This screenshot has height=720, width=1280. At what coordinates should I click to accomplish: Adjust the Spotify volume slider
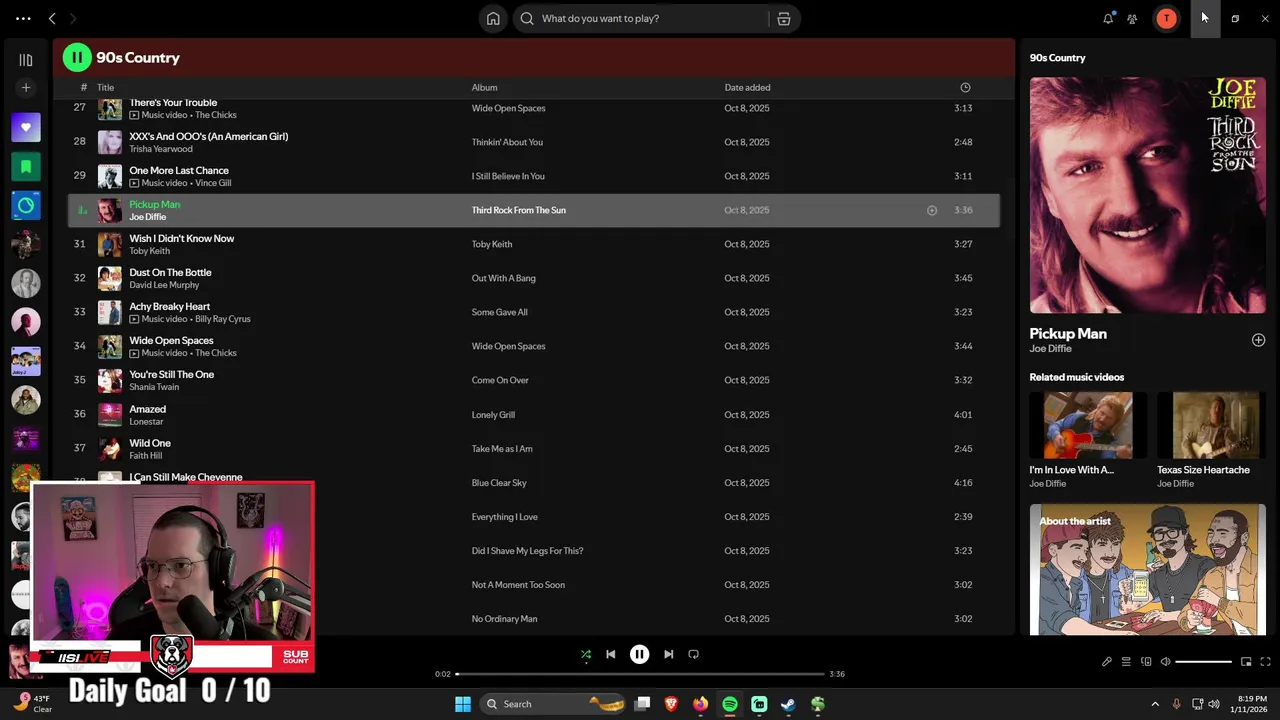[1203, 662]
